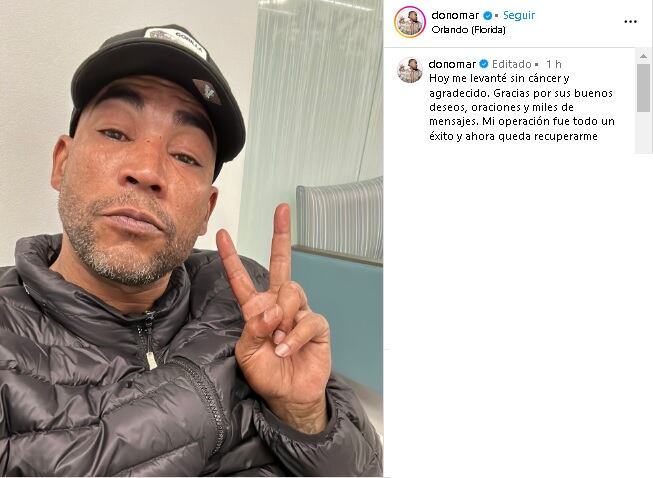653x478 pixels.
Task: Open the Orlando (Florida) location link
Action: click(468, 30)
